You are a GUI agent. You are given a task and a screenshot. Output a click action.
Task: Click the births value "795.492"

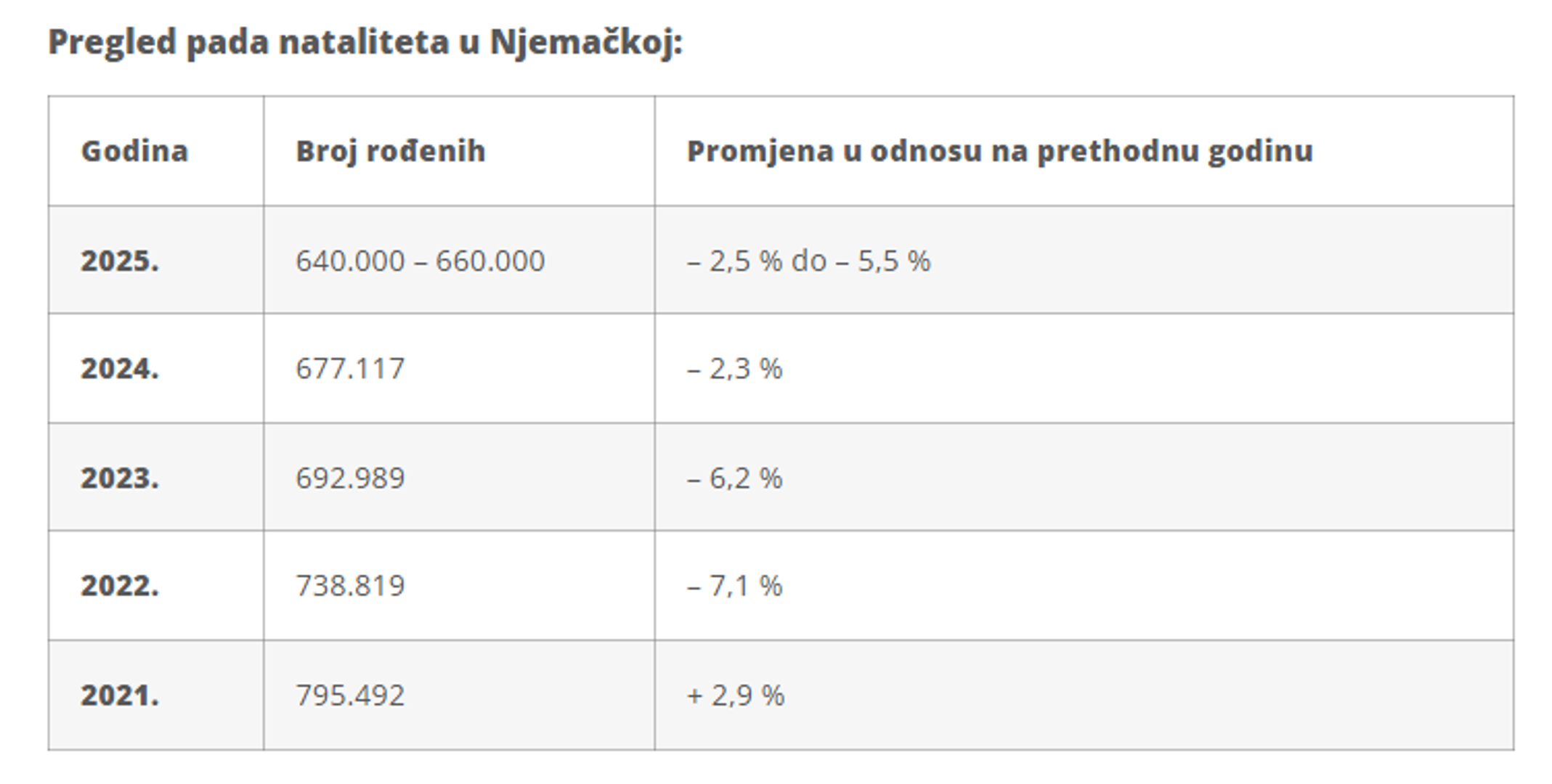350,695
